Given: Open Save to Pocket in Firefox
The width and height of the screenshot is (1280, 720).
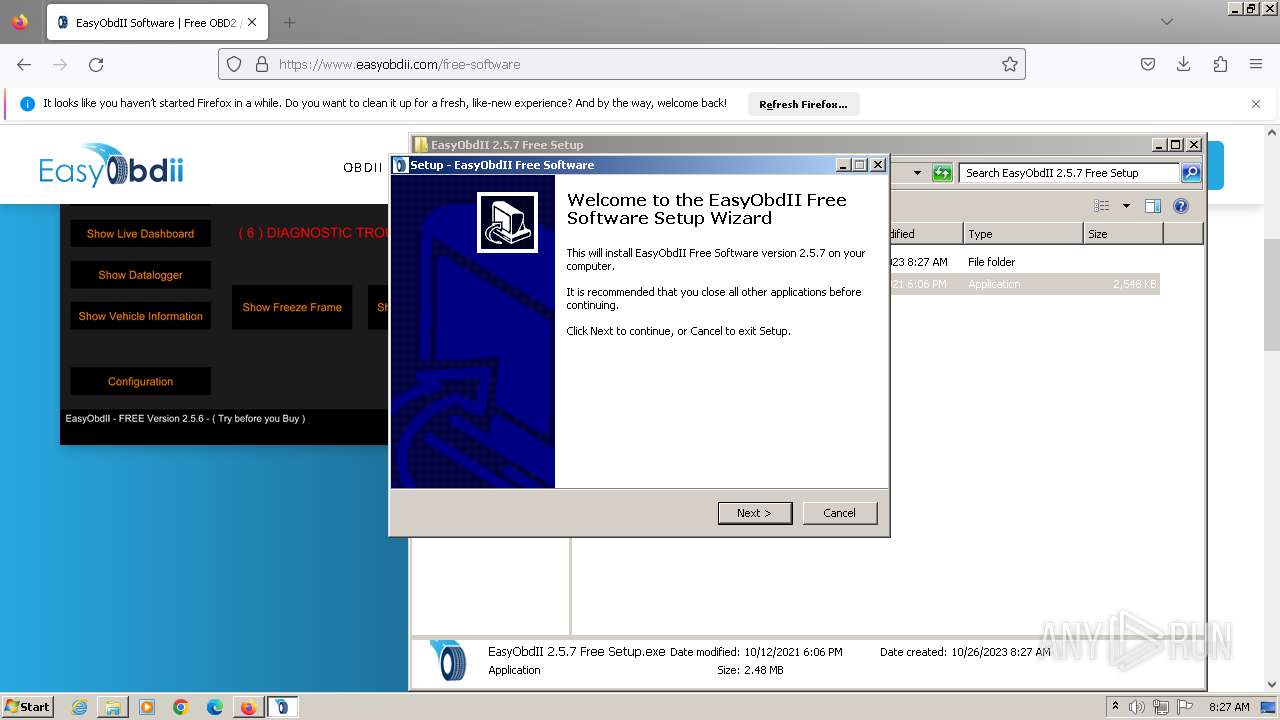Looking at the screenshot, I should (x=1148, y=64).
